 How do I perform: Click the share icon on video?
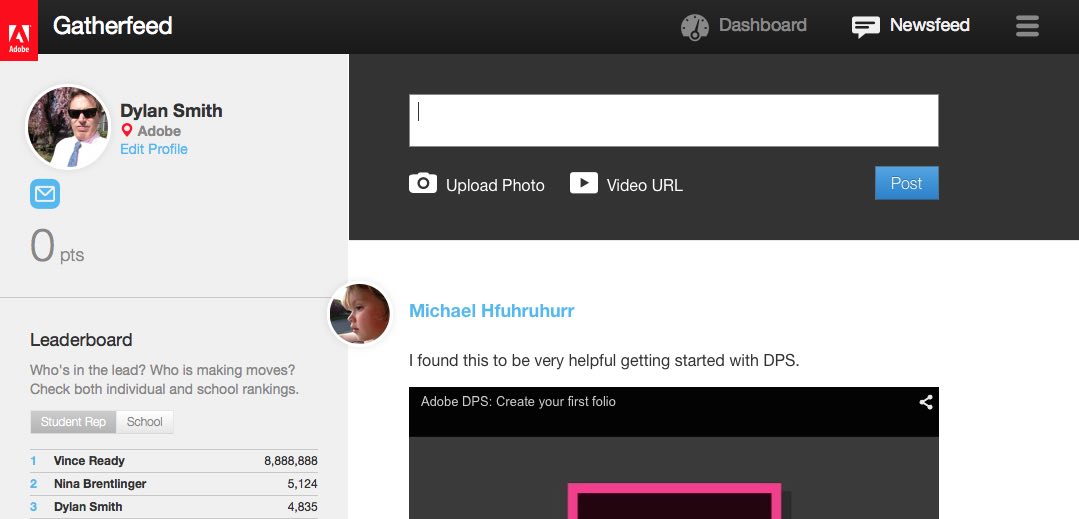926,402
